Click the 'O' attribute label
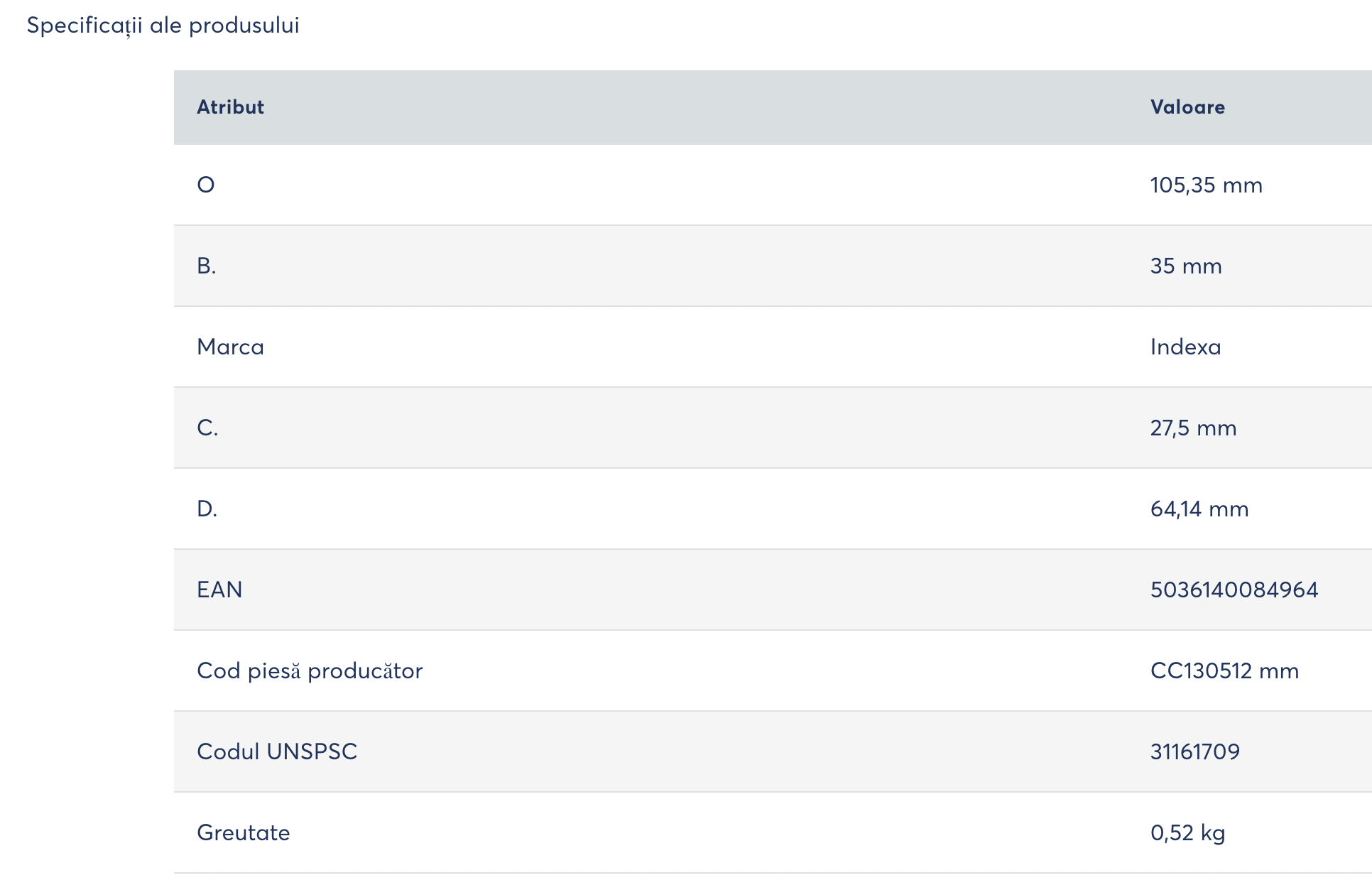This screenshot has width=1372, height=885. 206,185
